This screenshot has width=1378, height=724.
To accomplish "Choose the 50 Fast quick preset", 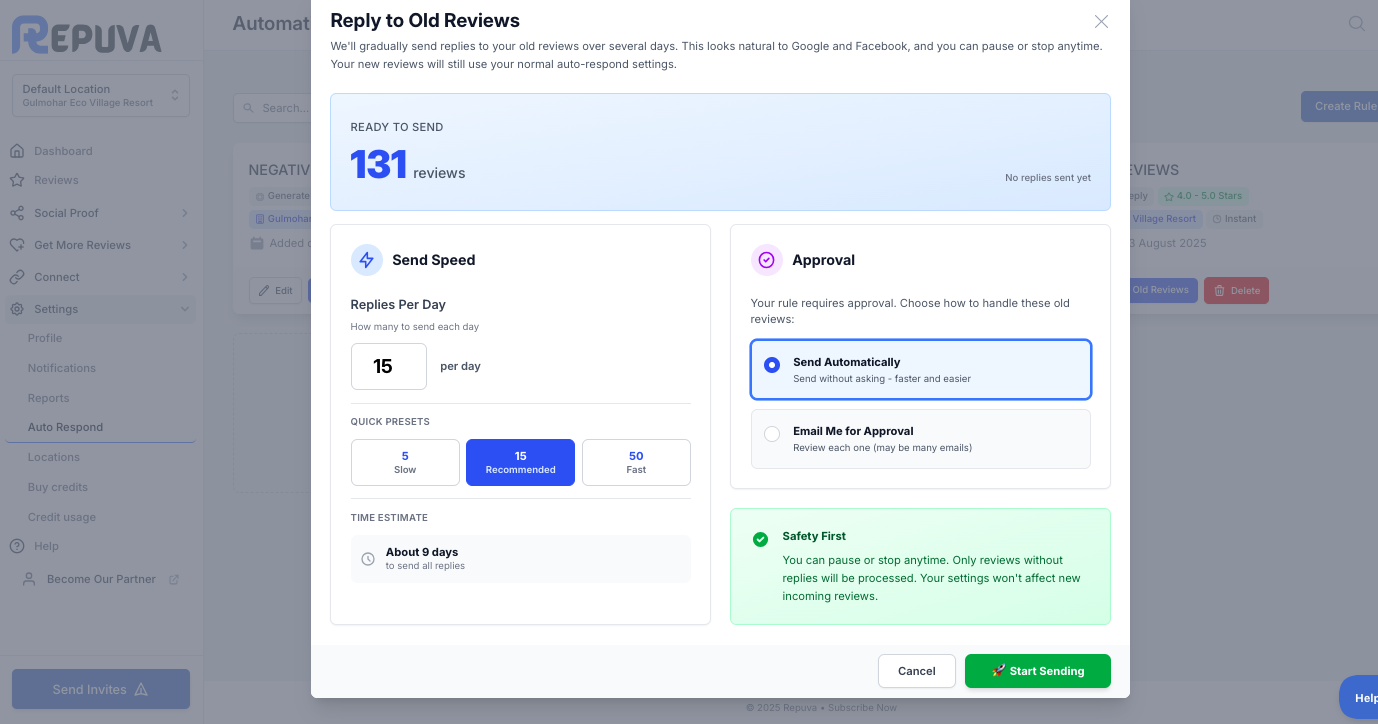I will click(636, 462).
